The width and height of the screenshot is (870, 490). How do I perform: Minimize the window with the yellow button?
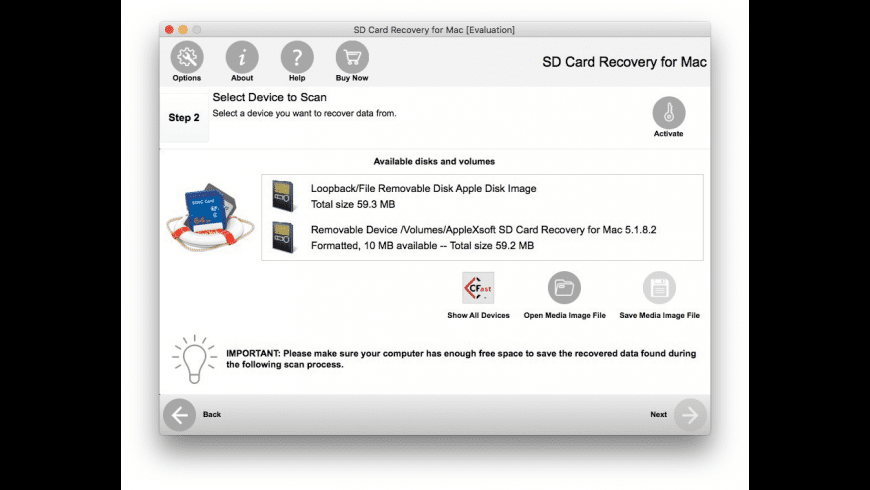(183, 29)
